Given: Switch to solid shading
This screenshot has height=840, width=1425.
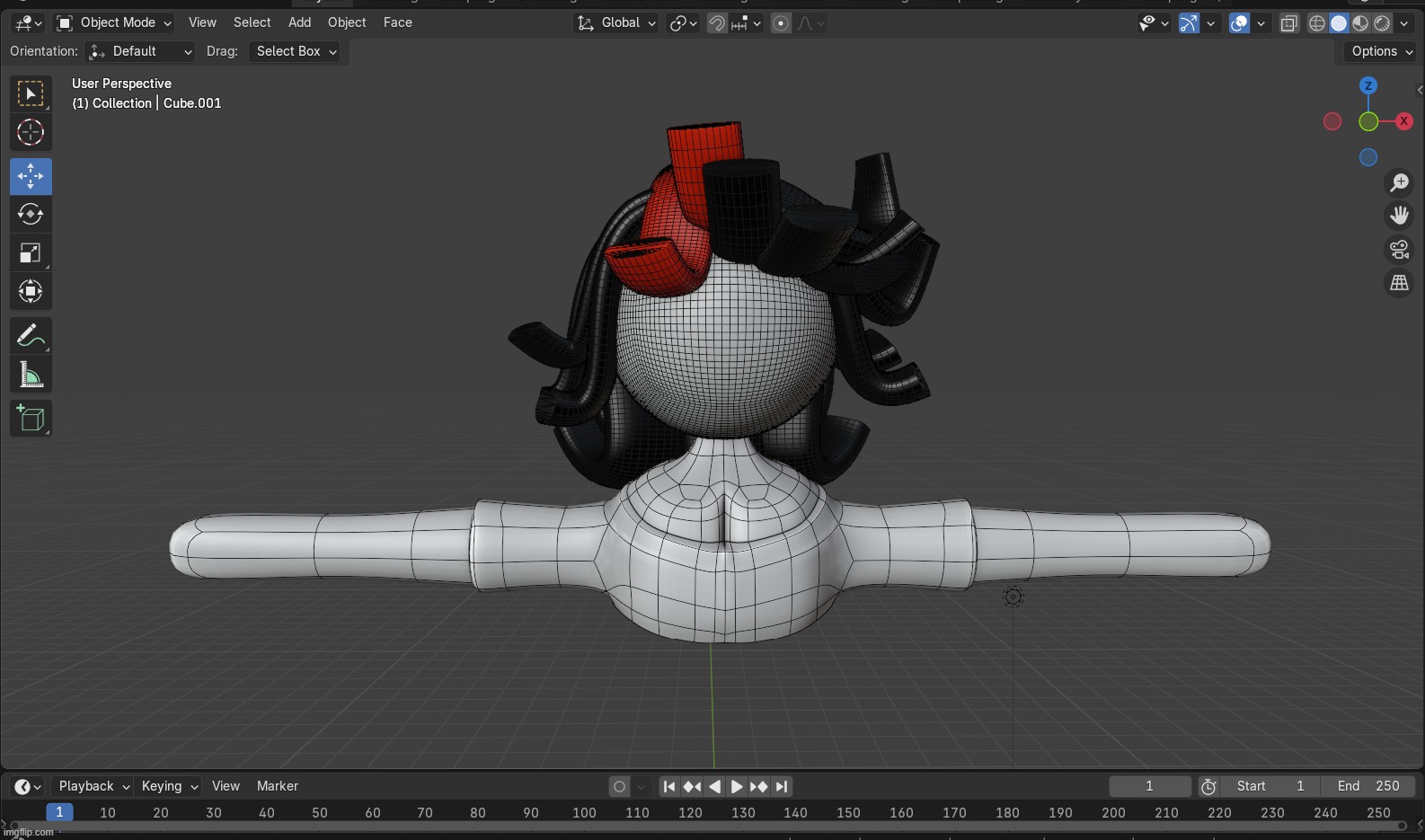Looking at the screenshot, I should pyautogui.click(x=1339, y=22).
